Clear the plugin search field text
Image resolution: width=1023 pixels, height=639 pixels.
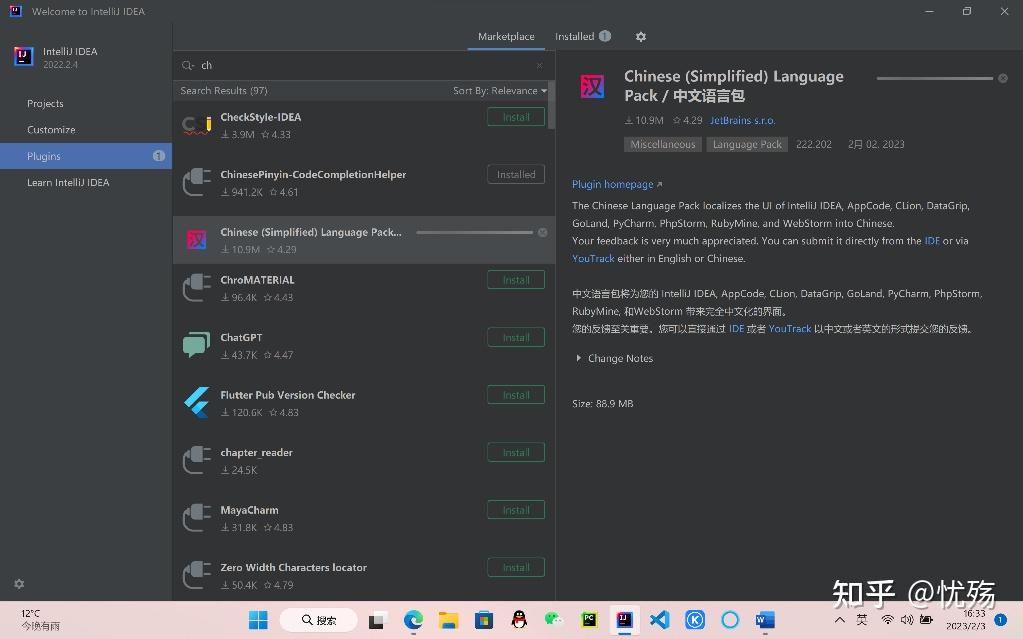(540, 65)
